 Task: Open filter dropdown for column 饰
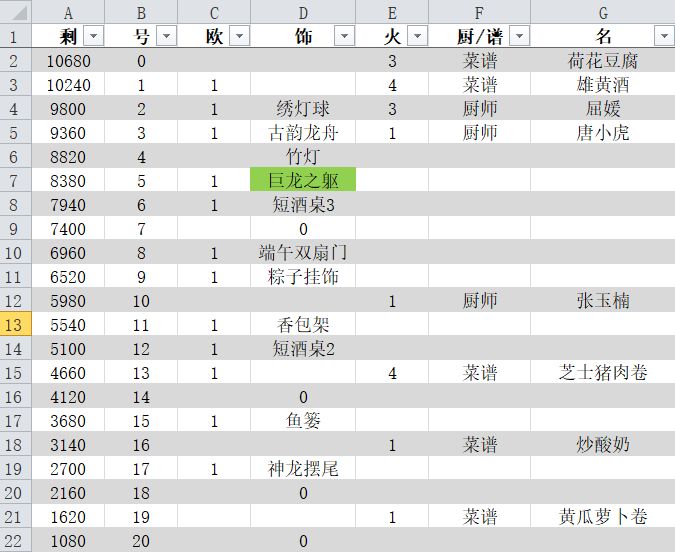344,36
